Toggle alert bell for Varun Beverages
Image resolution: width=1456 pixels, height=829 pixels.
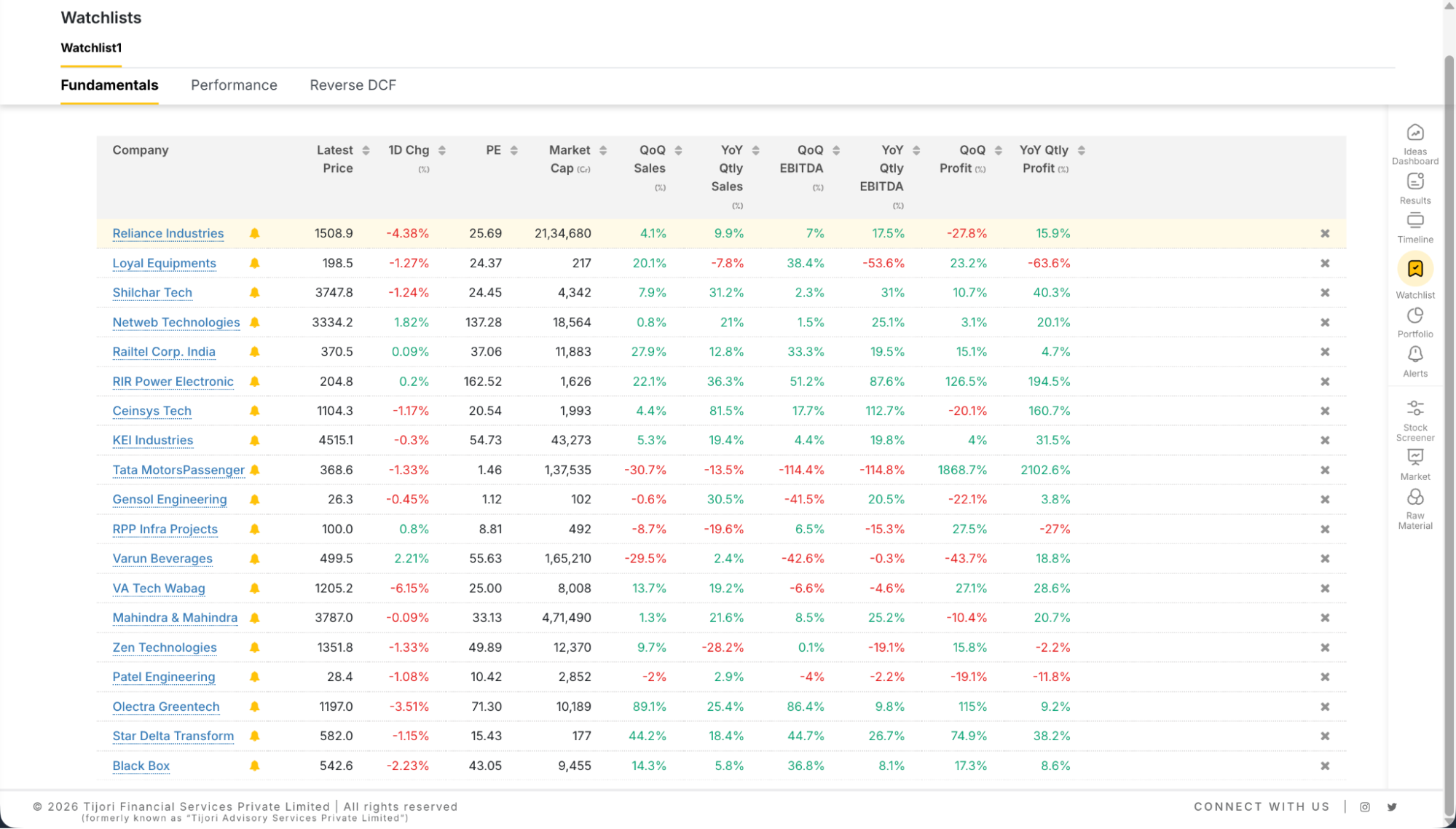tap(254, 559)
